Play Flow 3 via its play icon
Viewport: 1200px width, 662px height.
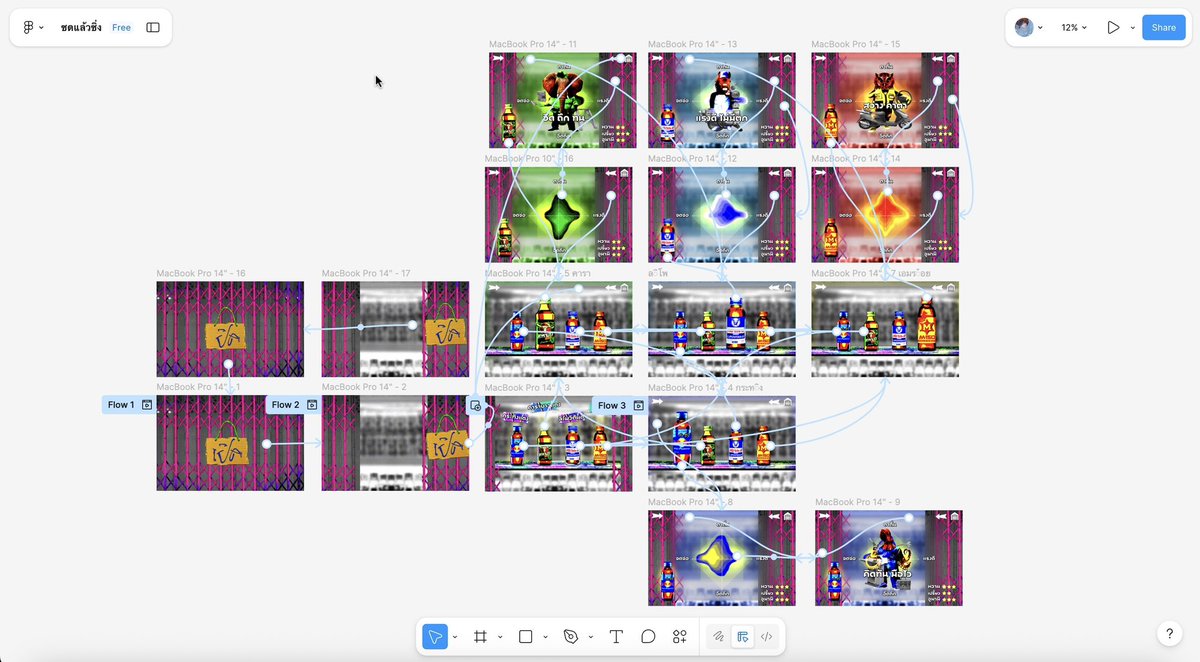tap(638, 405)
